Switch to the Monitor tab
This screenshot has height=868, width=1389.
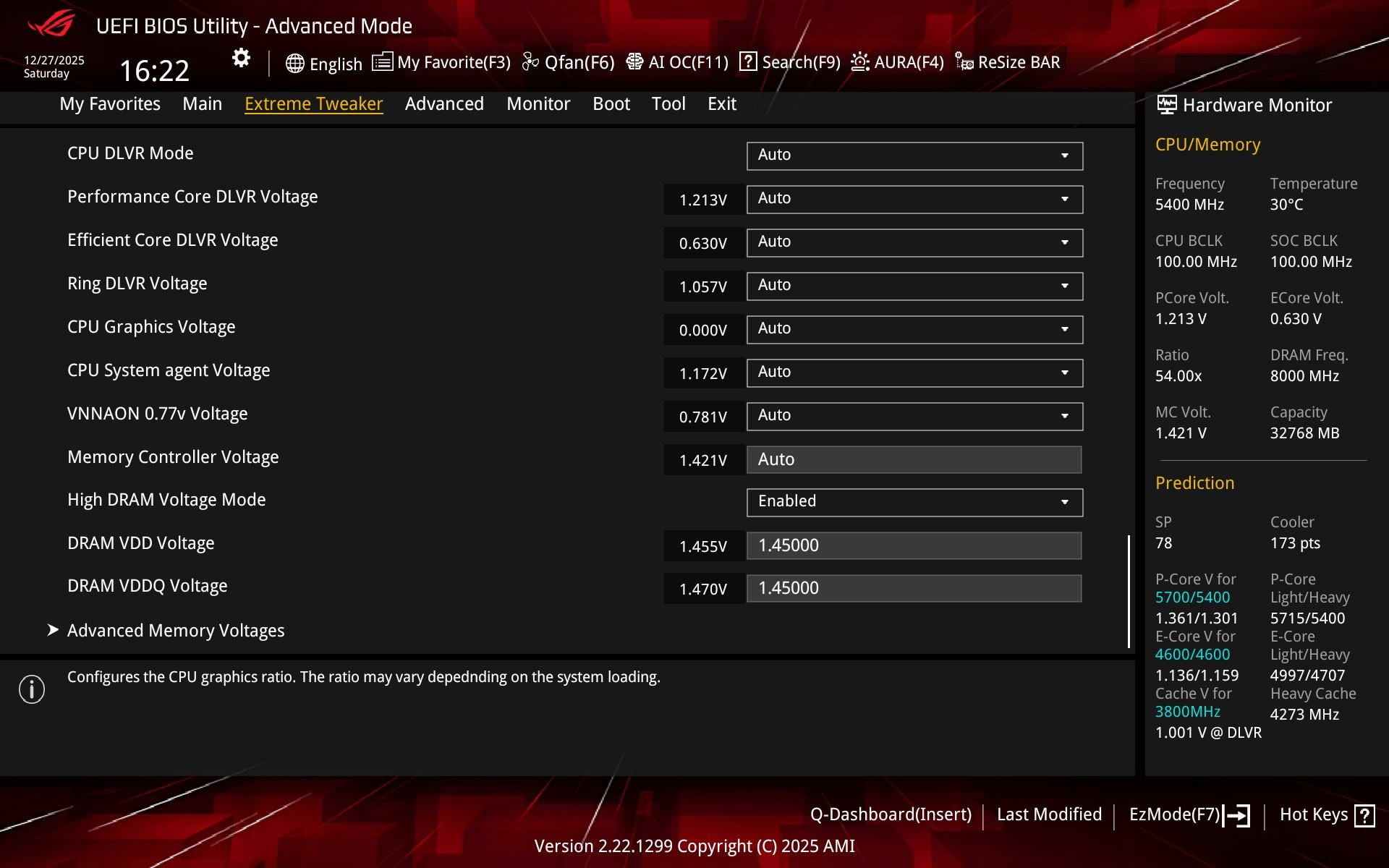pos(538,104)
